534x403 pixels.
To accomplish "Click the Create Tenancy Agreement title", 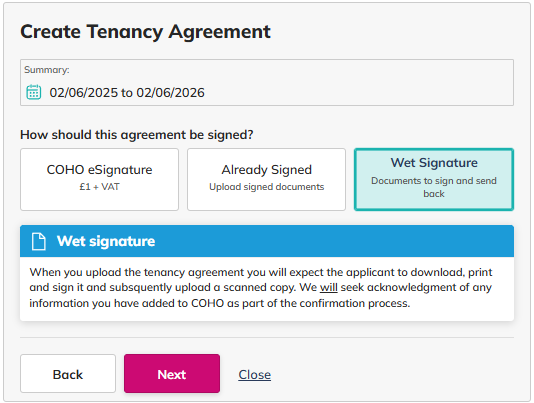I will 145,32.
